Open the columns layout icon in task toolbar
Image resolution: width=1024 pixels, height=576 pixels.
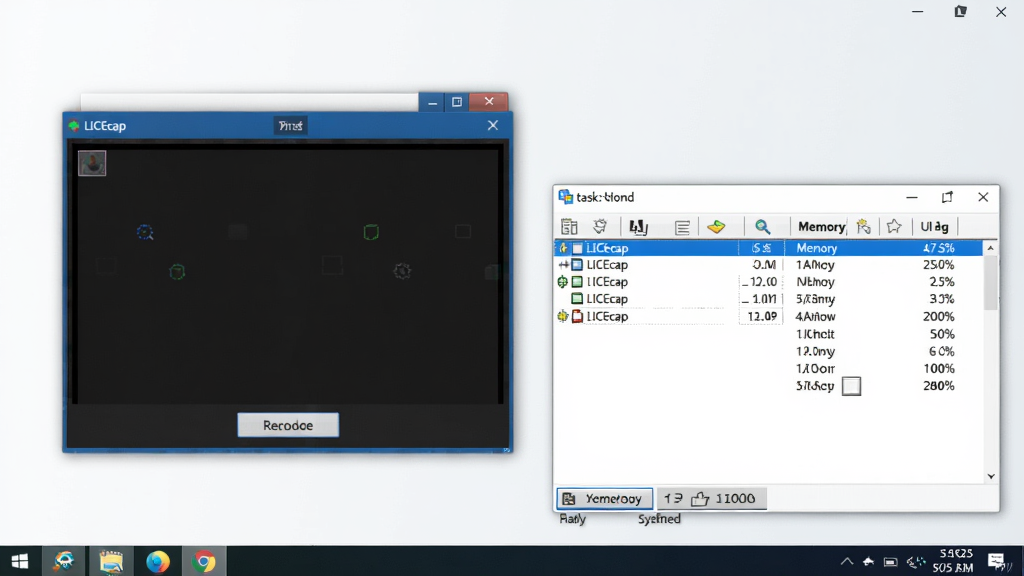pos(569,227)
